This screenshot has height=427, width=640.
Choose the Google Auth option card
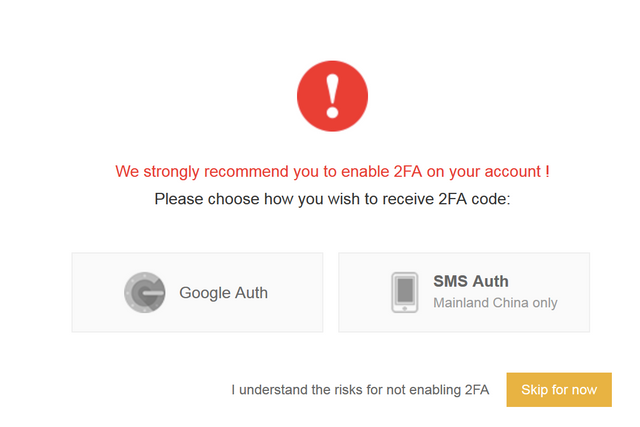[198, 292]
